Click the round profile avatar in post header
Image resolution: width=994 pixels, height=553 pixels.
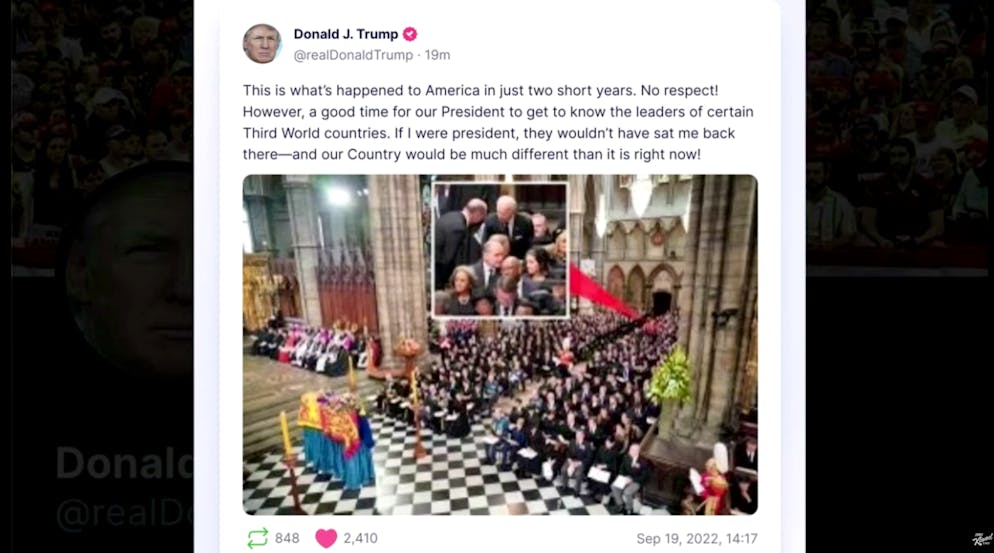pos(262,44)
